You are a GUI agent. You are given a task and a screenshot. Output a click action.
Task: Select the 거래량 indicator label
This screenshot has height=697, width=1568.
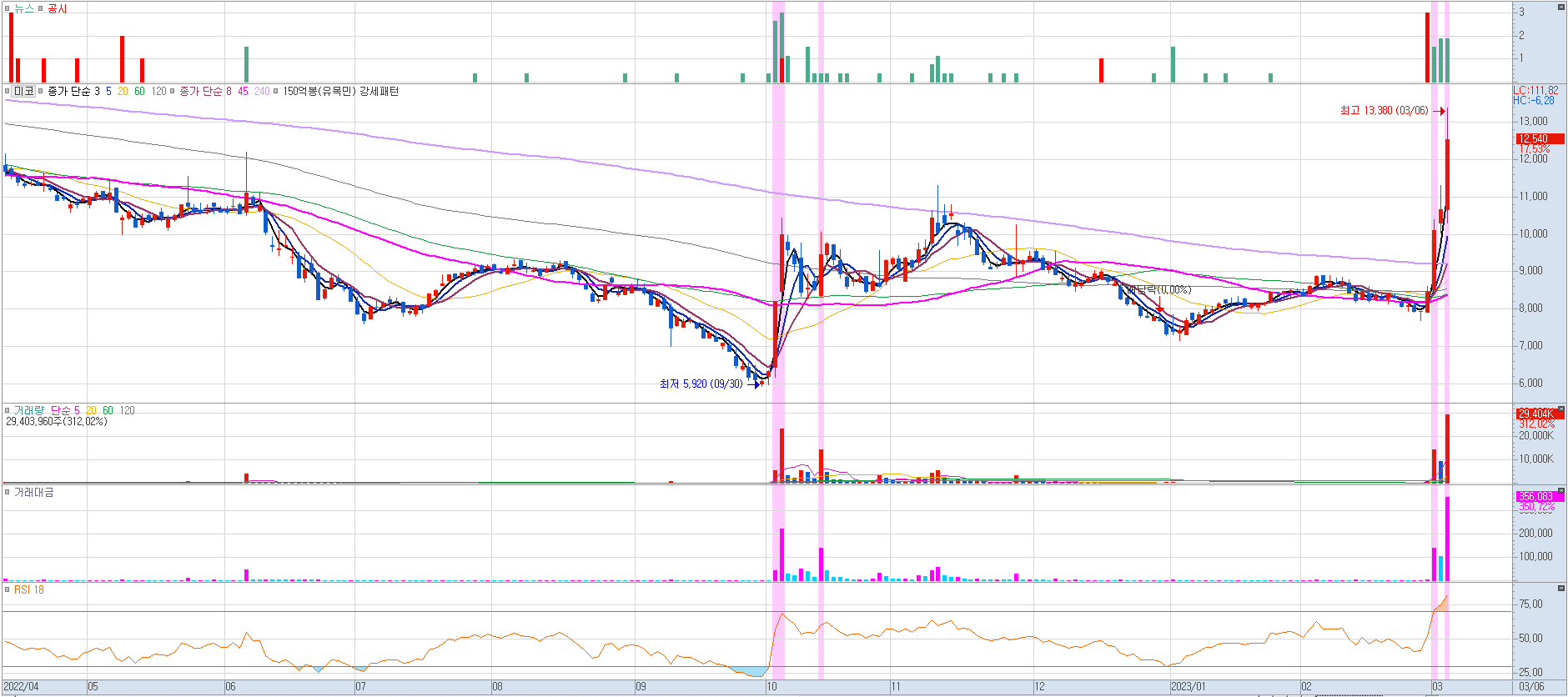[29, 410]
